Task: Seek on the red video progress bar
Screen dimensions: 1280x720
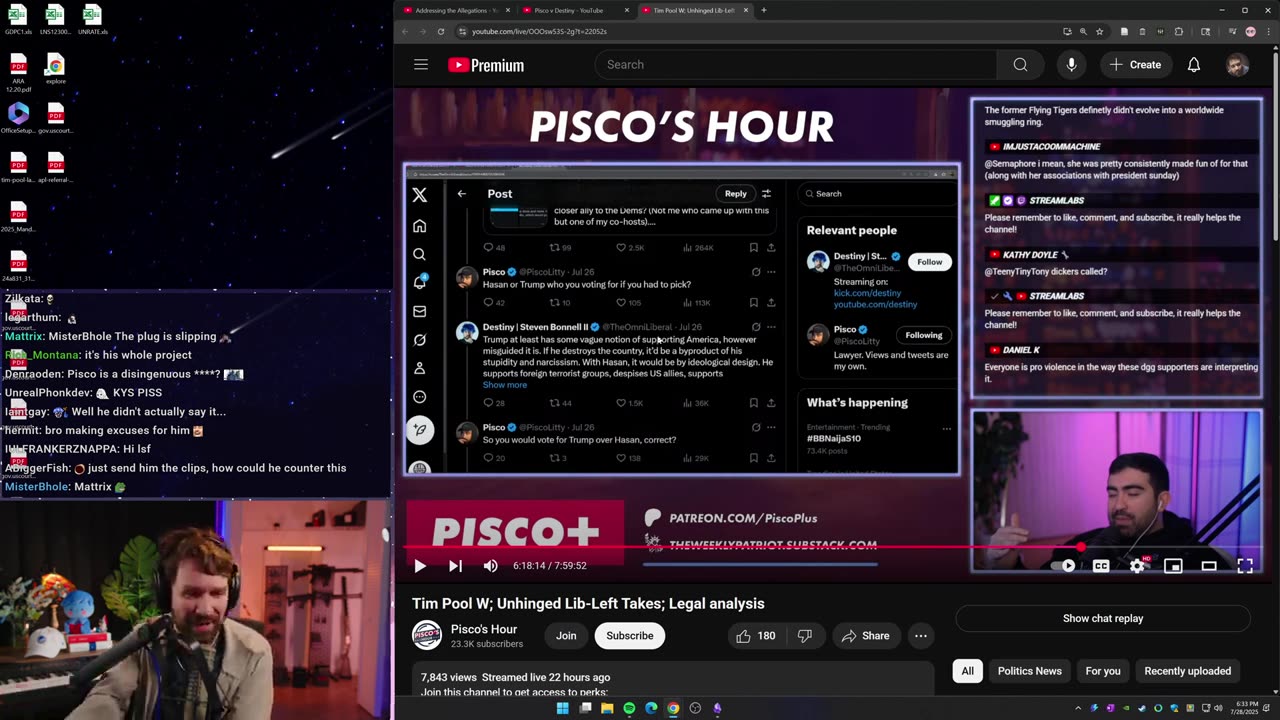Action: (x=833, y=548)
